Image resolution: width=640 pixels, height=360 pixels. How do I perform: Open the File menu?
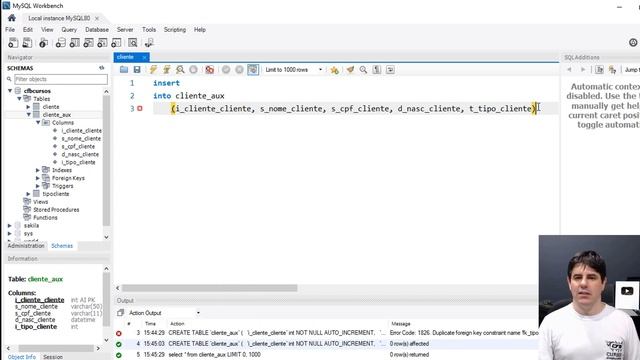coord(10,30)
